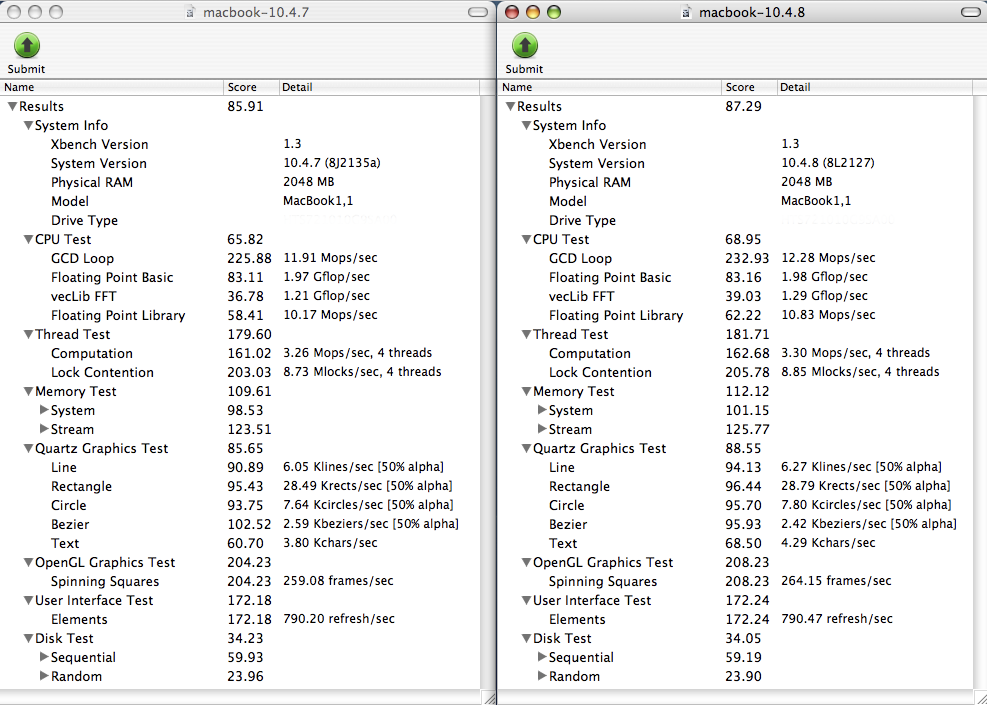Collapse Memory Test in macbook-10.4.8 window
Viewport: 987px width, 705px height.
526,391
